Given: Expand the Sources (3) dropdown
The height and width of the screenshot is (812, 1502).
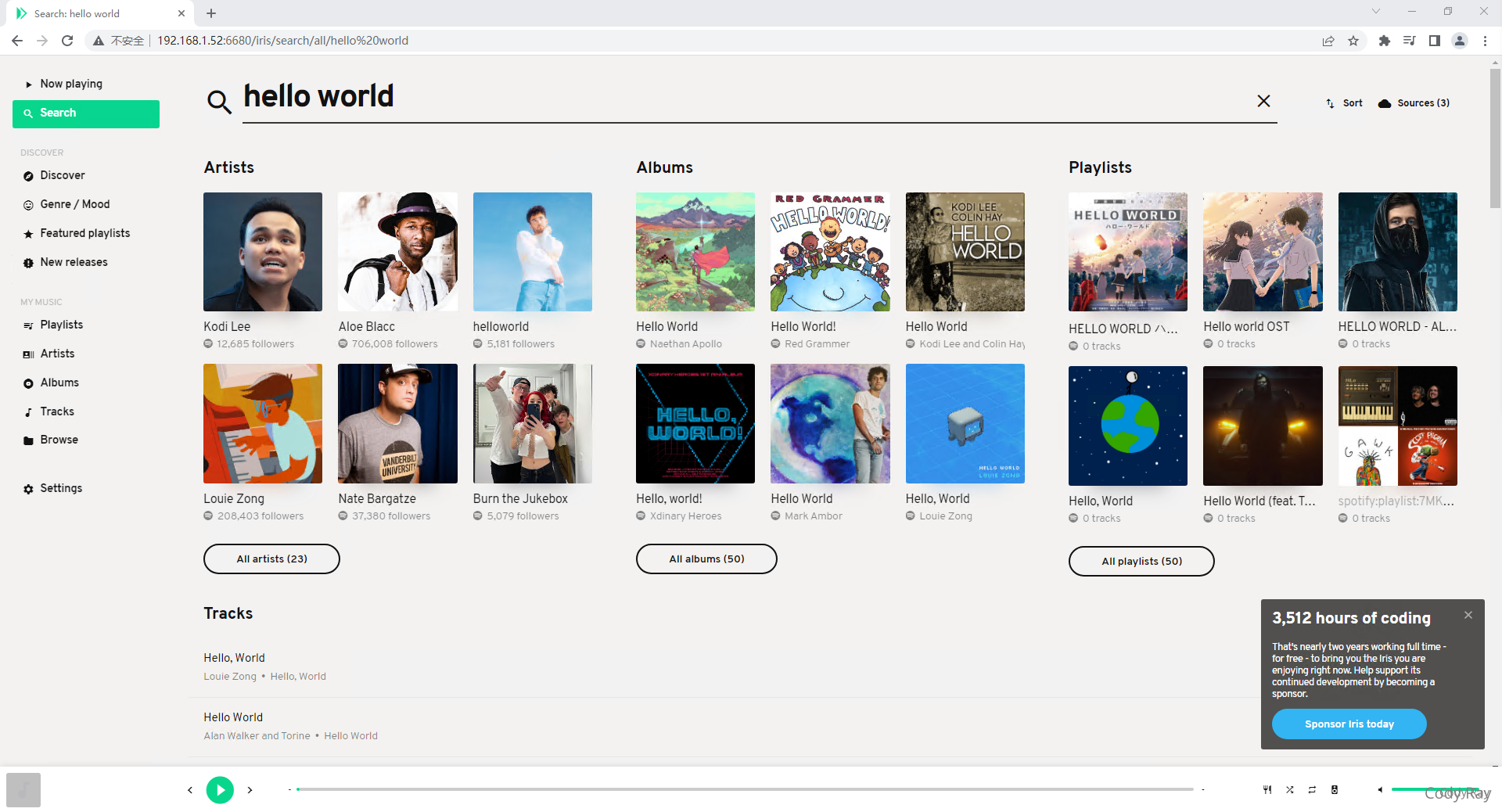Looking at the screenshot, I should click(x=1414, y=103).
